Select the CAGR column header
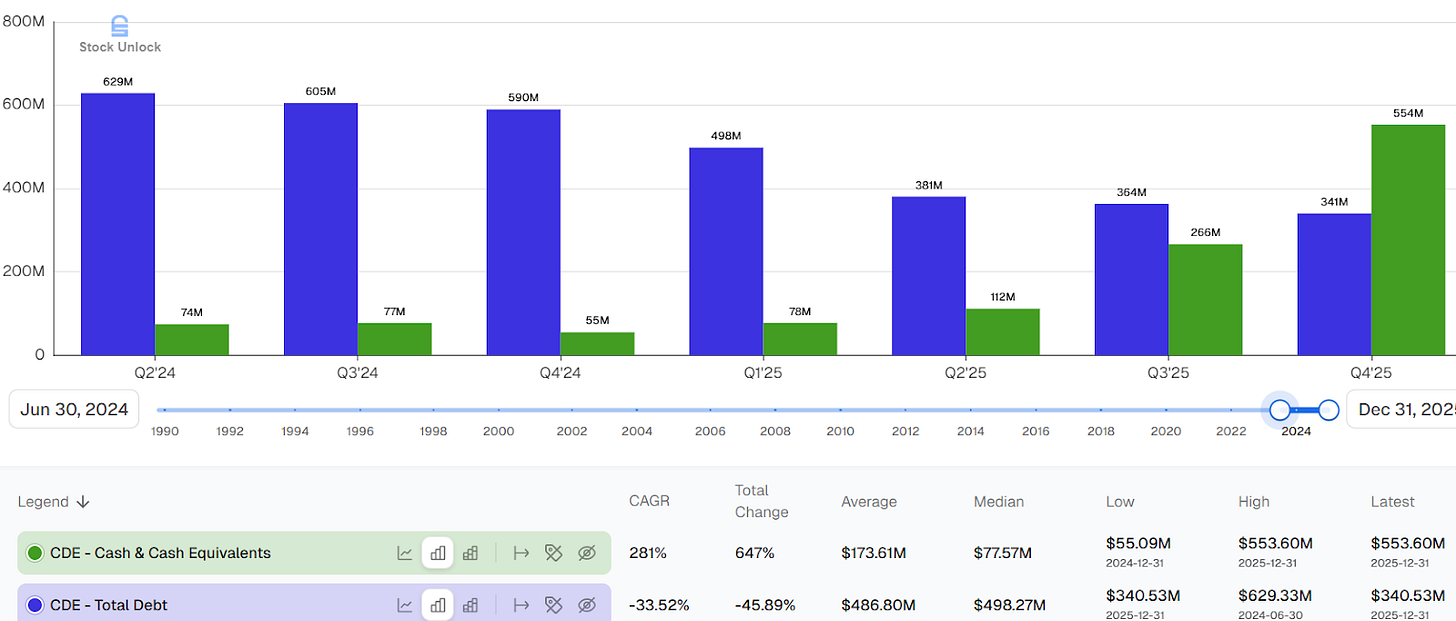1456x621 pixels. click(649, 501)
